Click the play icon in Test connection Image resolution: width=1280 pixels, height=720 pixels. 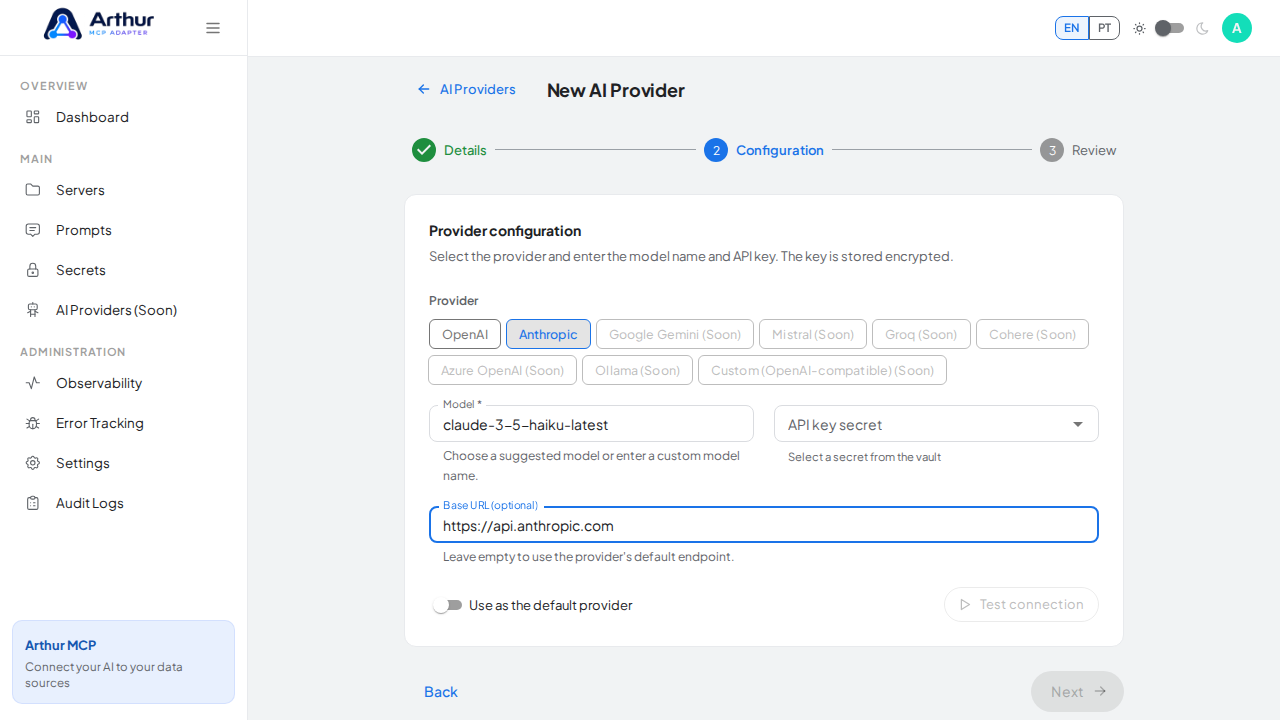[965, 604]
